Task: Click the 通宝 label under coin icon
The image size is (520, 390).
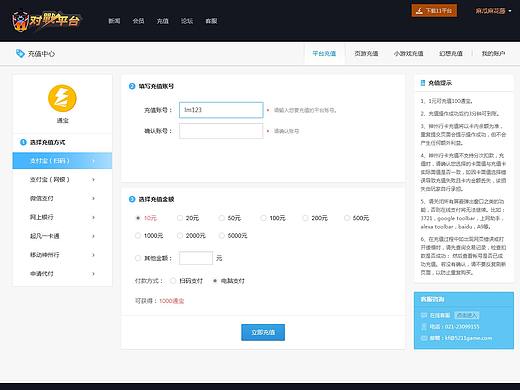Action: tap(62, 120)
